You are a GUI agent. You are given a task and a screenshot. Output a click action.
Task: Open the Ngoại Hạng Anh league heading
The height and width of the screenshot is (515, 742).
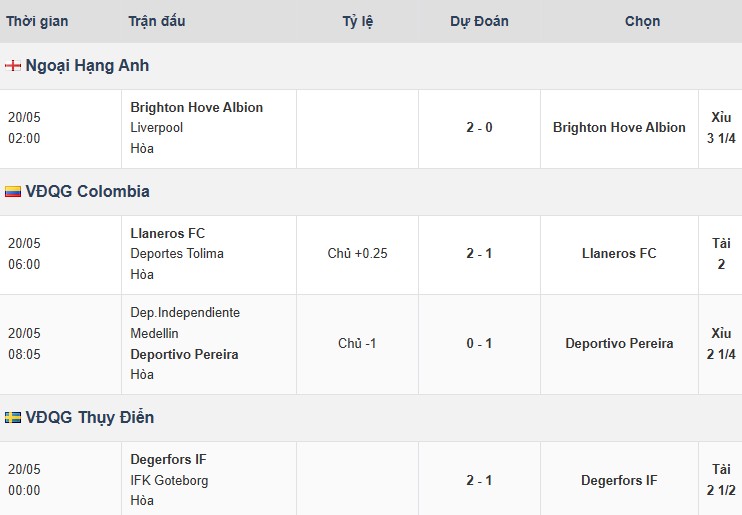[x=87, y=65]
